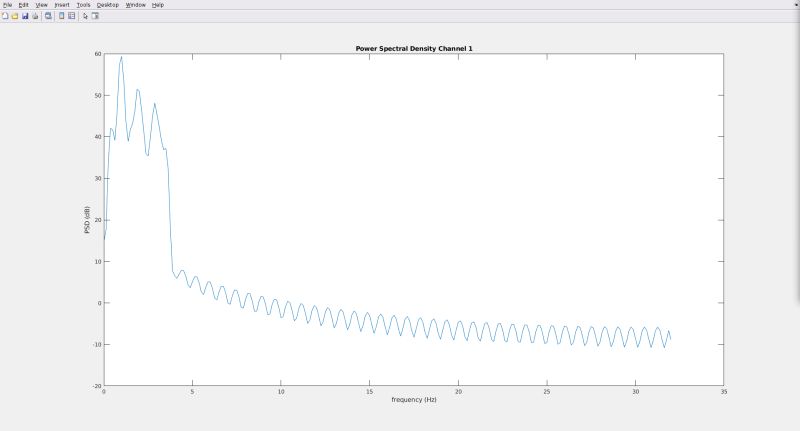Viewport: 800px width, 431px height.
Task: Click the y-axis tick label -20
Action: pyautogui.click(x=97, y=386)
